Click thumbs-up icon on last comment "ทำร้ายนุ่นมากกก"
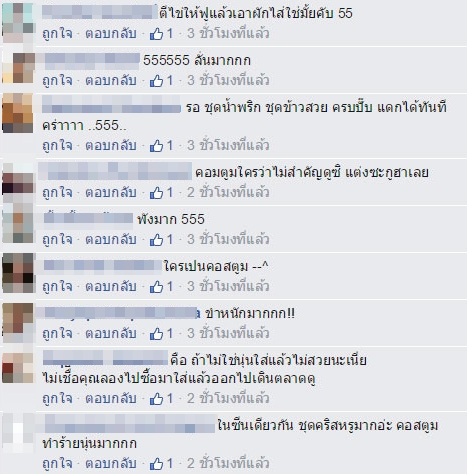This screenshot has width=467, height=474. click(156, 463)
